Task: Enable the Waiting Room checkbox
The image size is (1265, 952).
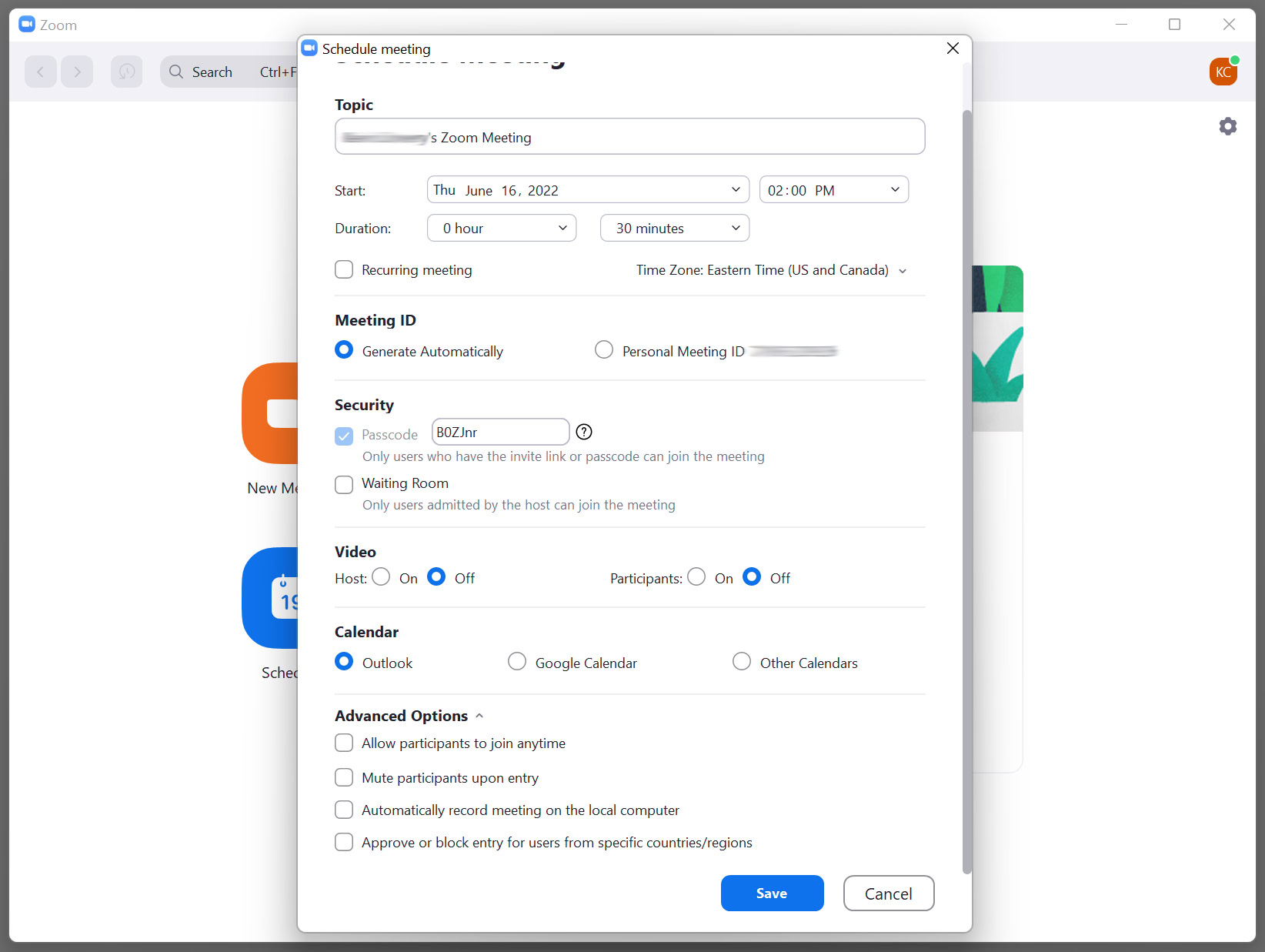Action: coord(344,484)
